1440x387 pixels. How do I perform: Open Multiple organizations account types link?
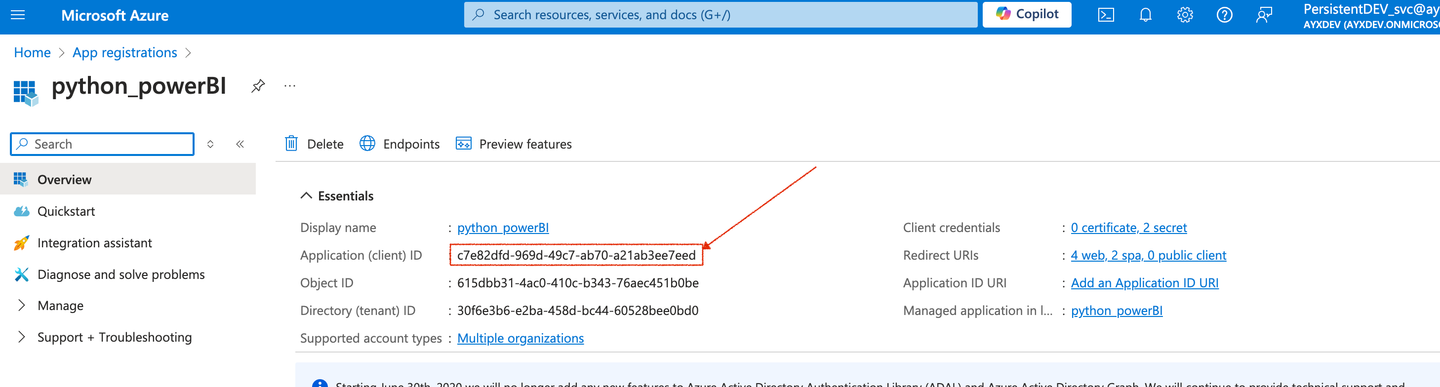(x=520, y=338)
